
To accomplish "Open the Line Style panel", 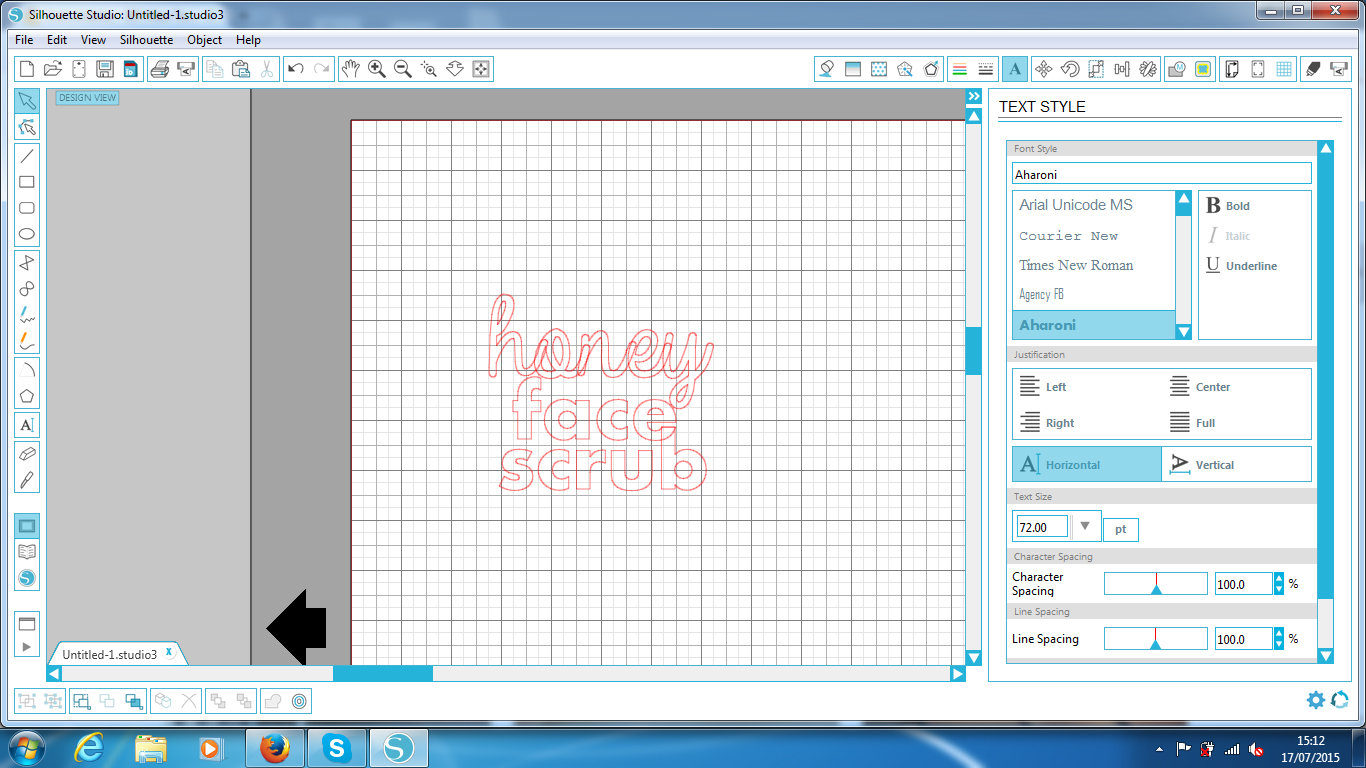I will [x=986, y=69].
